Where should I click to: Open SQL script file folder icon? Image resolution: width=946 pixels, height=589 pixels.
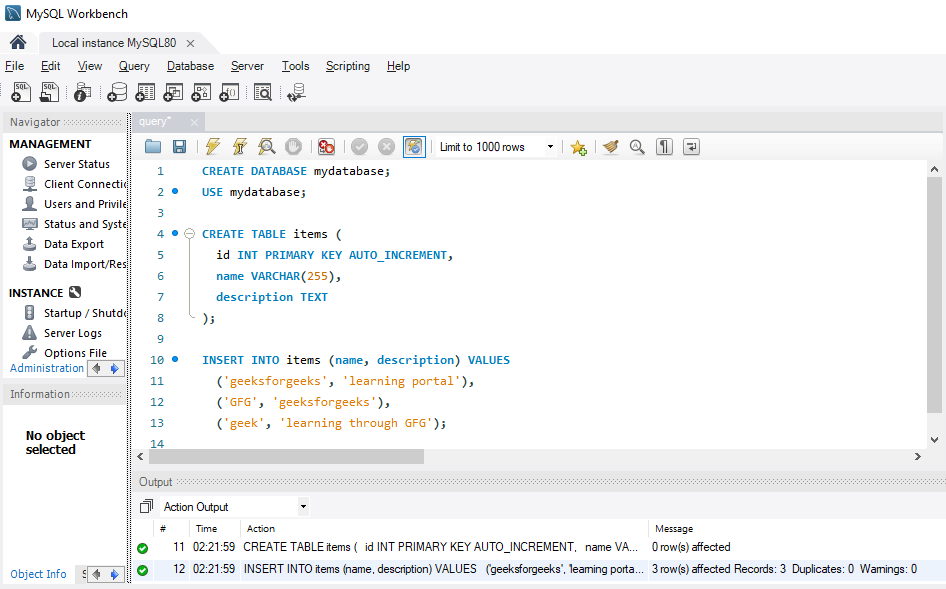coord(153,147)
